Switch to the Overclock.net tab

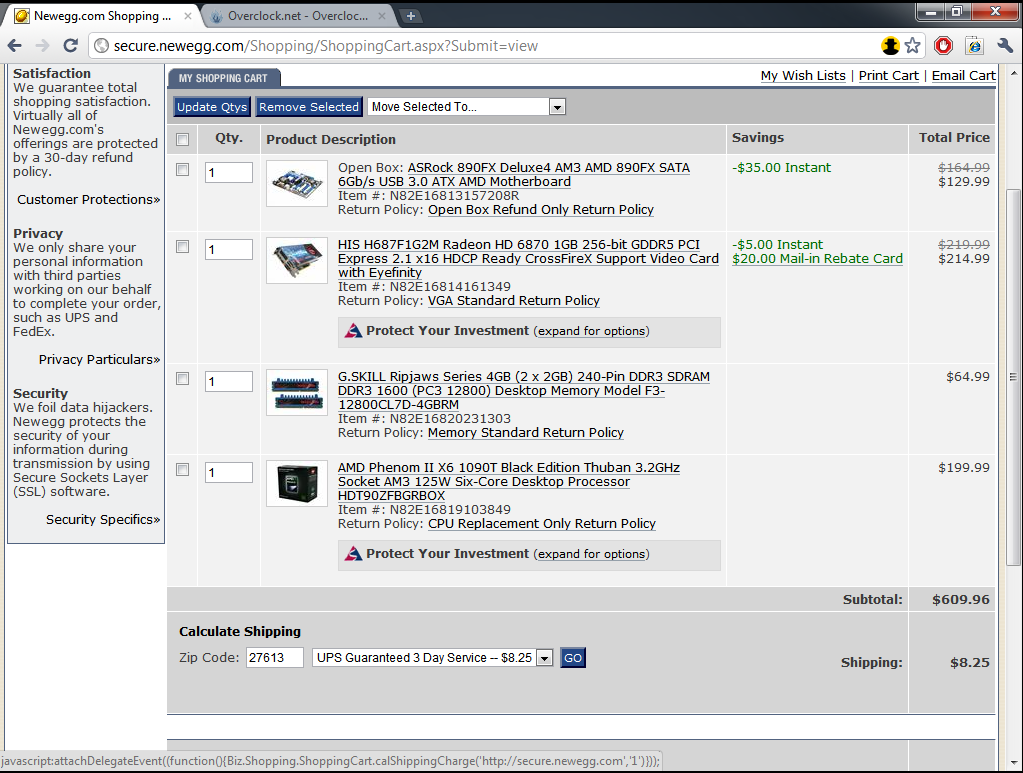click(x=298, y=16)
